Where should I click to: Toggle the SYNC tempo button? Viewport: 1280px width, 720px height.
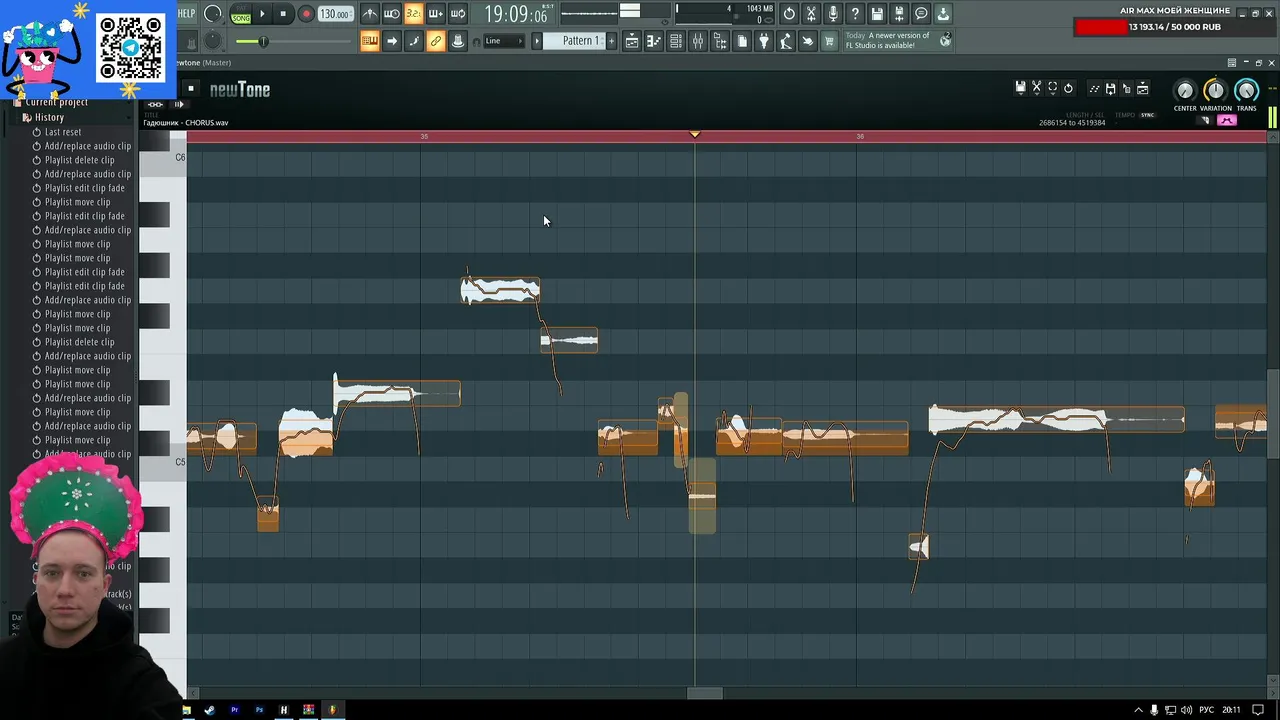pos(1147,115)
